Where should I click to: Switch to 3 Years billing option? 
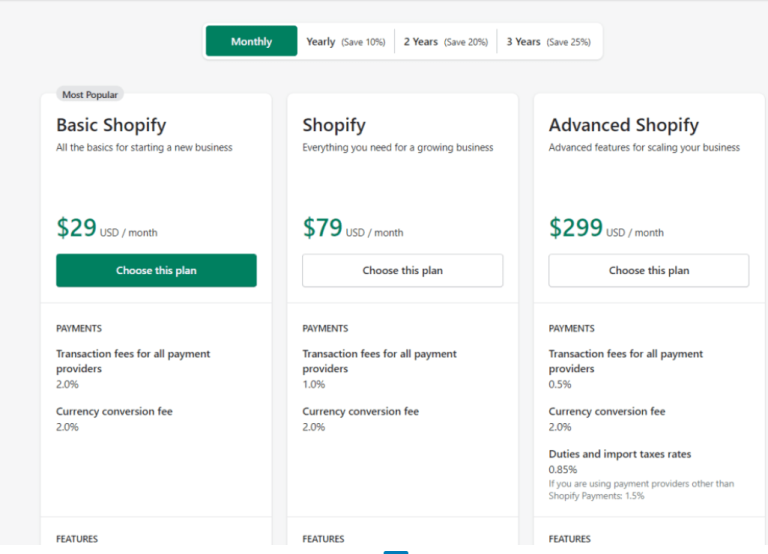pyautogui.click(x=549, y=42)
